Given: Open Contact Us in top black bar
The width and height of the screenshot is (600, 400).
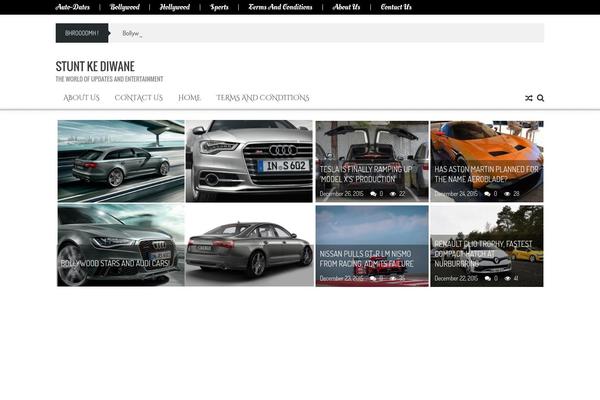Looking at the screenshot, I should coord(396,7).
